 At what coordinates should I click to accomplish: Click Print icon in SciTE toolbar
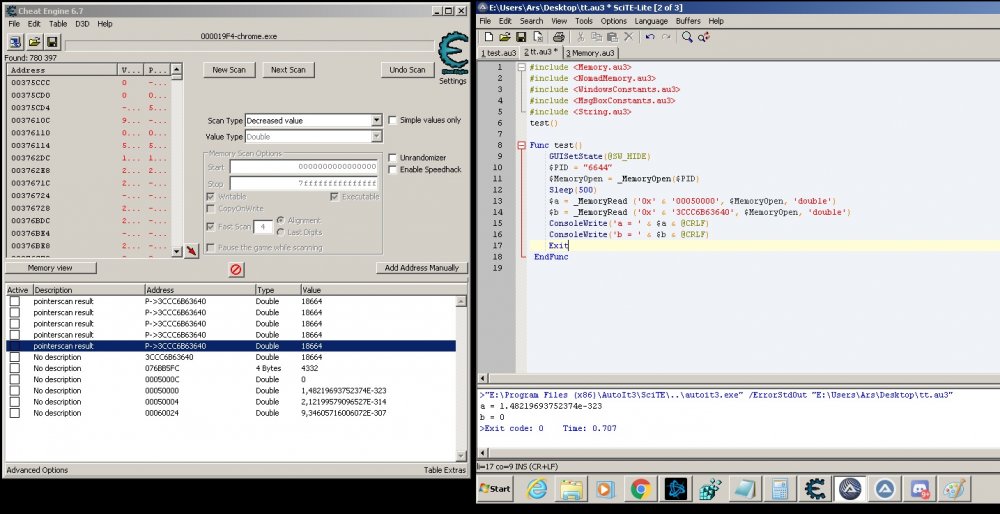559,37
